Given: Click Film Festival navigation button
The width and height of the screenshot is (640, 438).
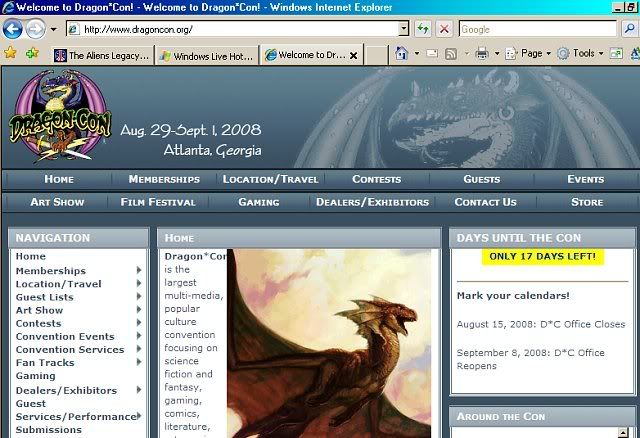Looking at the screenshot, I should [x=158, y=202].
